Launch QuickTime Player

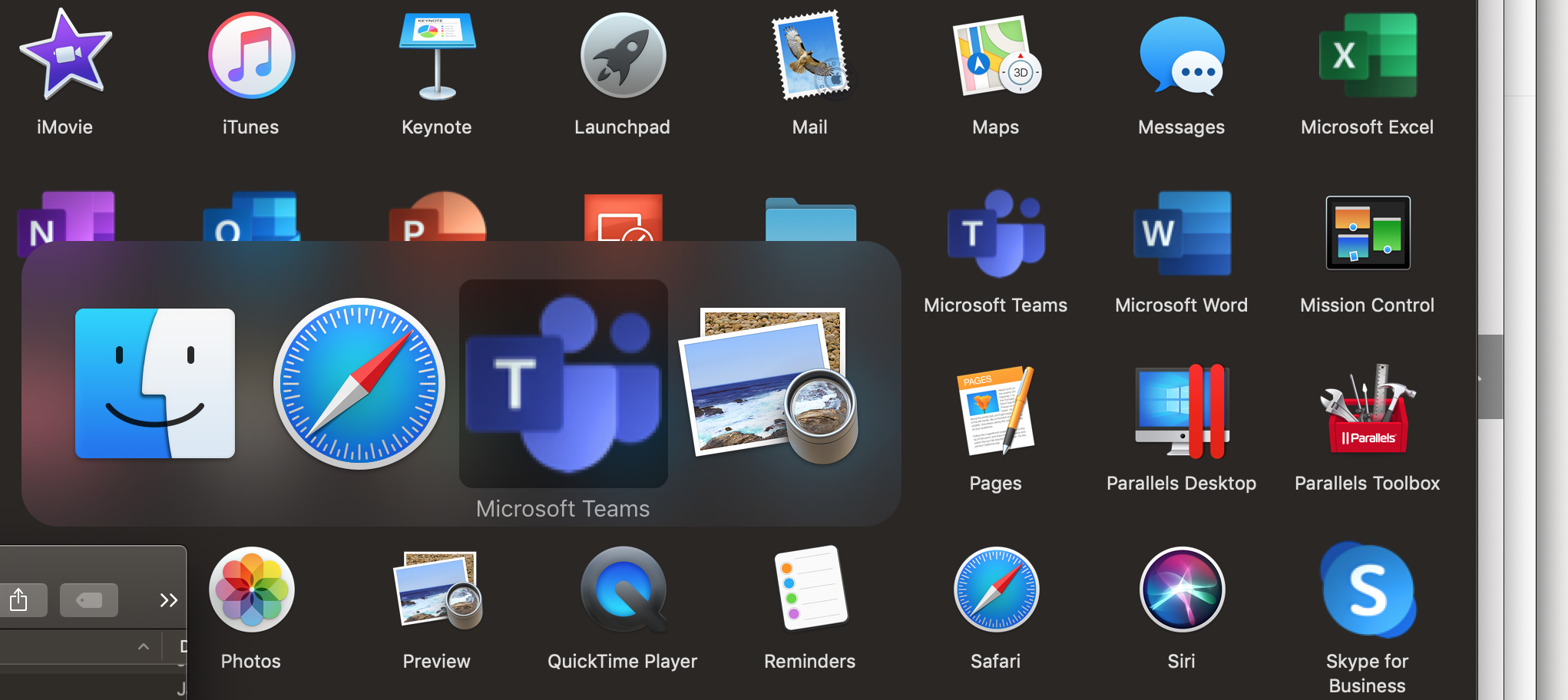tap(623, 589)
